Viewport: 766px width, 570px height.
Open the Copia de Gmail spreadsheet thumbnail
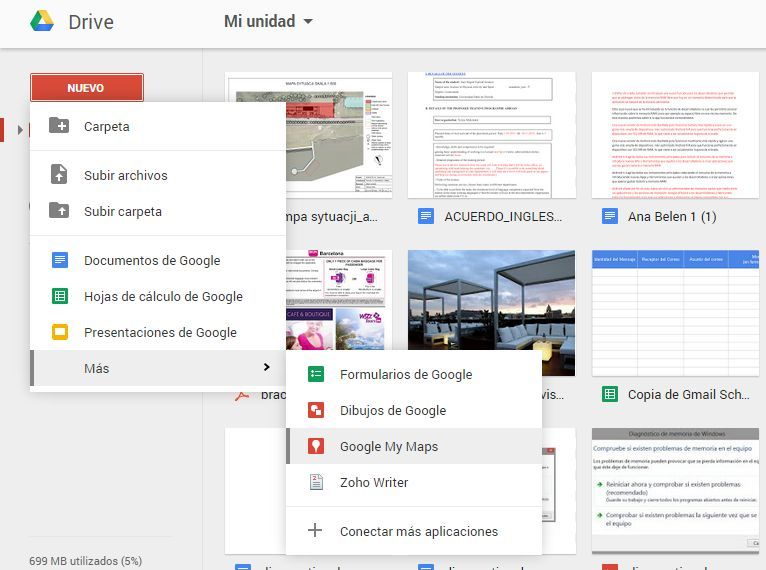click(x=676, y=313)
